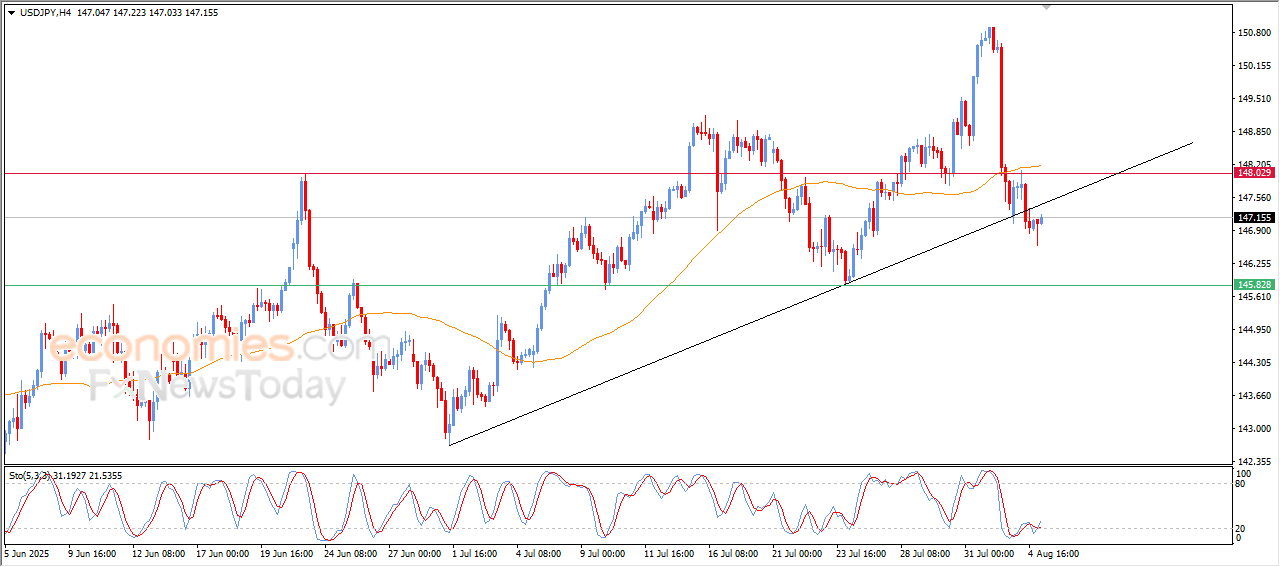Click the 27 Jun 00:00 date label
This screenshot has width=1280, height=567.
pos(416,553)
